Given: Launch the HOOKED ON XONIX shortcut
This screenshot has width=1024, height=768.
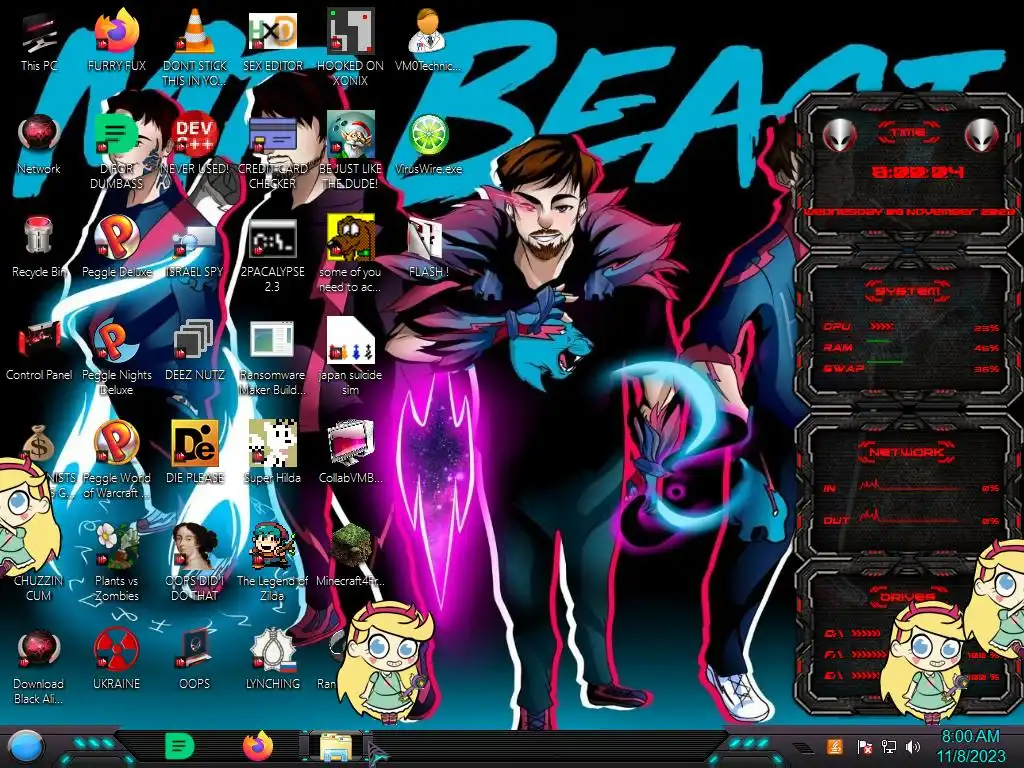Looking at the screenshot, I should click(x=351, y=47).
